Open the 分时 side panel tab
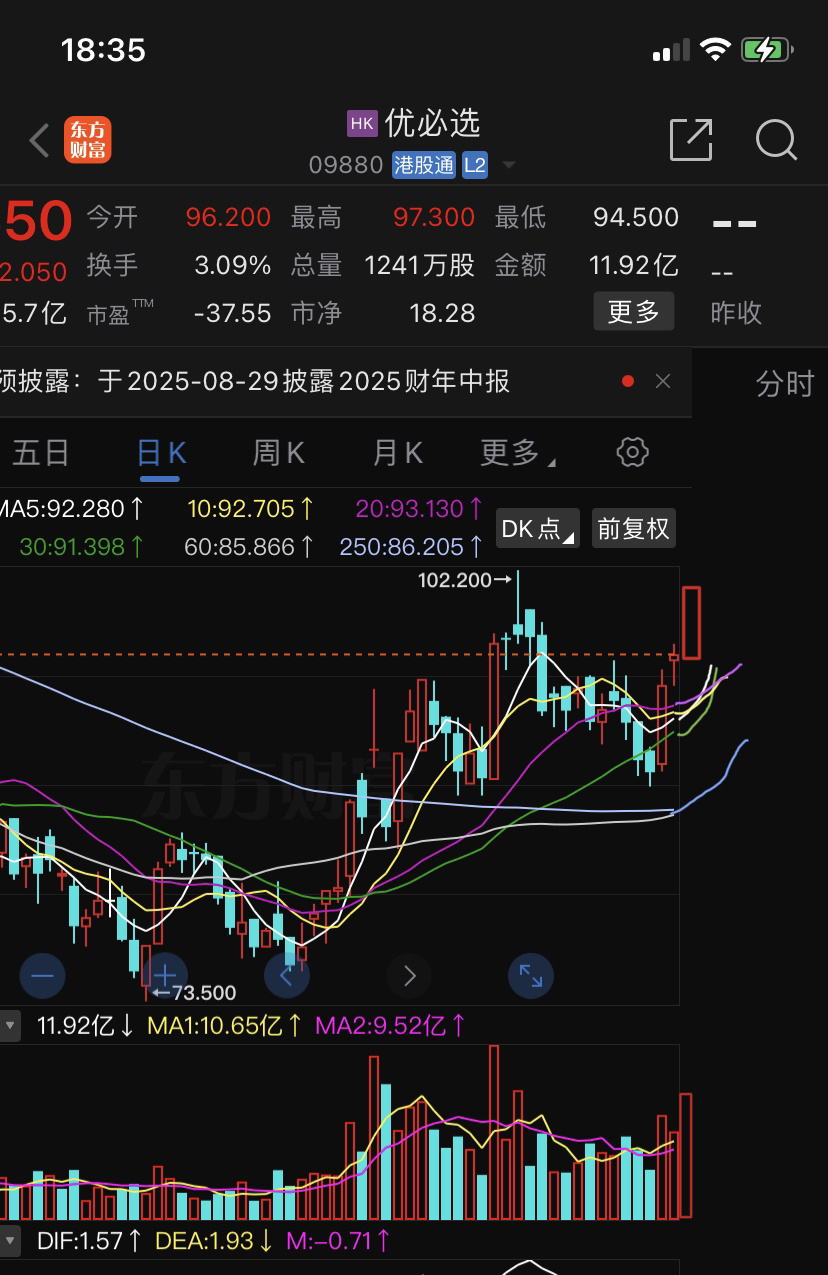Image resolution: width=828 pixels, height=1275 pixels. point(785,383)
